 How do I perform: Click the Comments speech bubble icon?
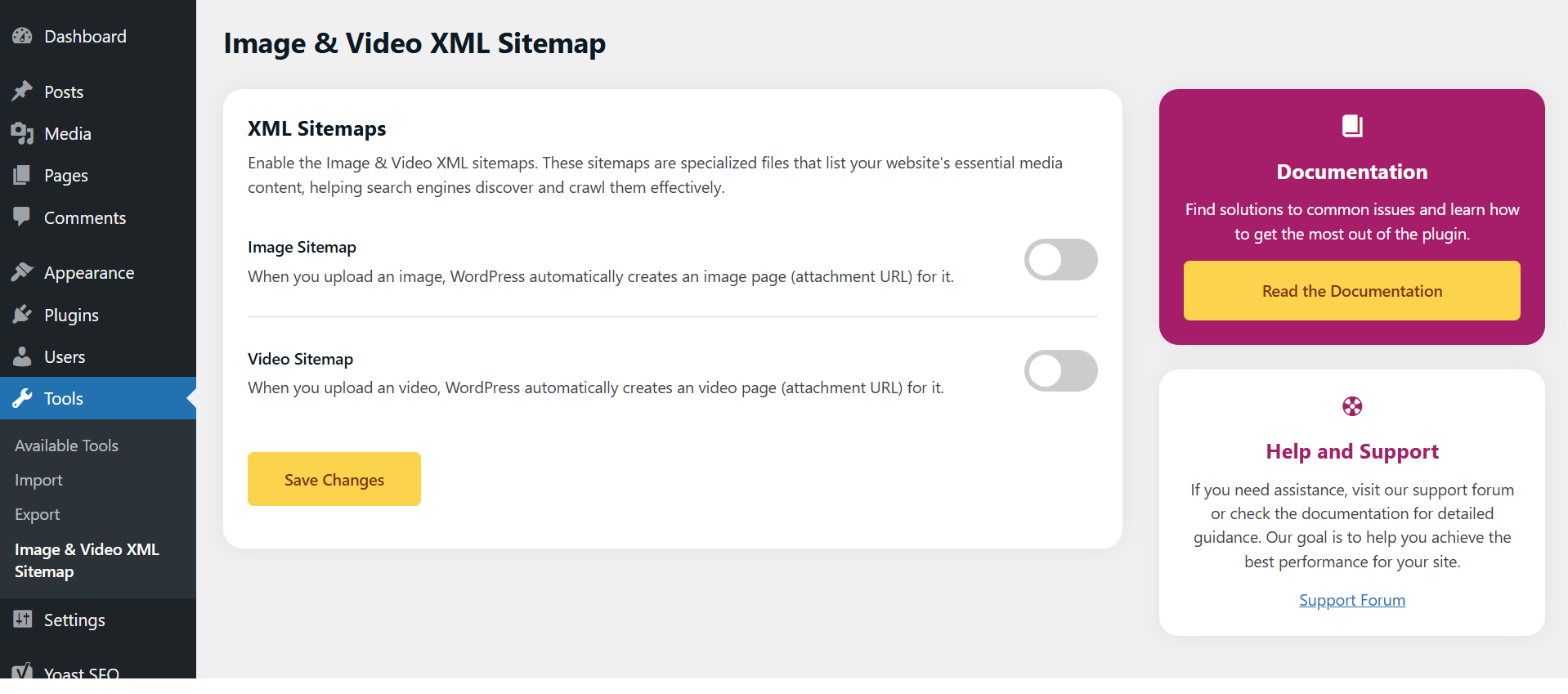coord(22,217)
